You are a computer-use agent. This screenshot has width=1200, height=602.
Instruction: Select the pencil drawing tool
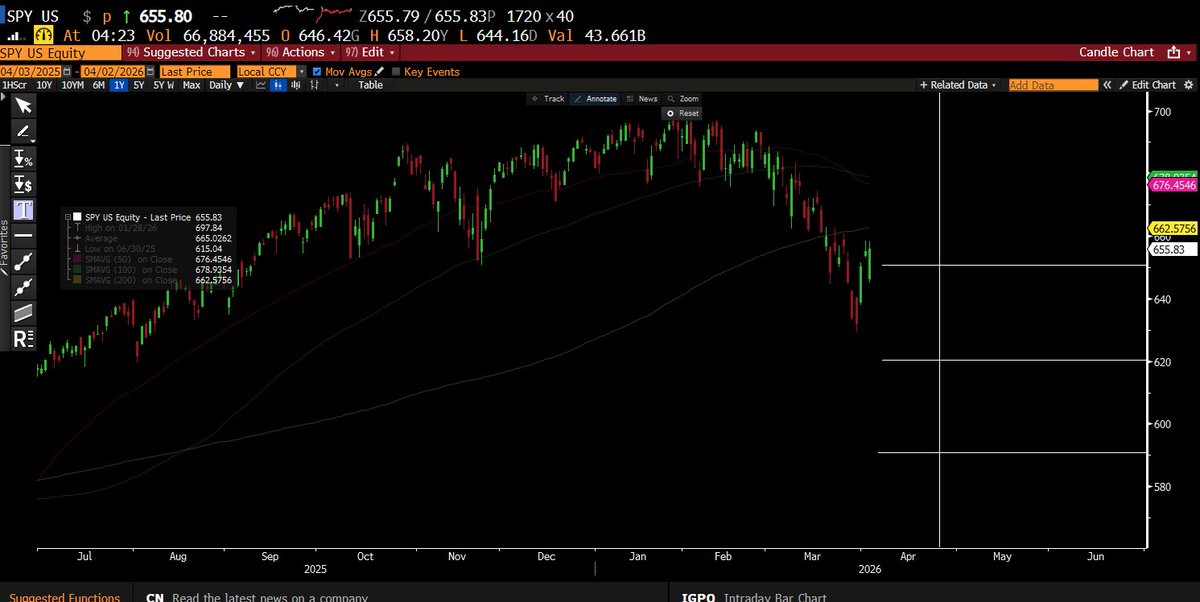point(23,131)
